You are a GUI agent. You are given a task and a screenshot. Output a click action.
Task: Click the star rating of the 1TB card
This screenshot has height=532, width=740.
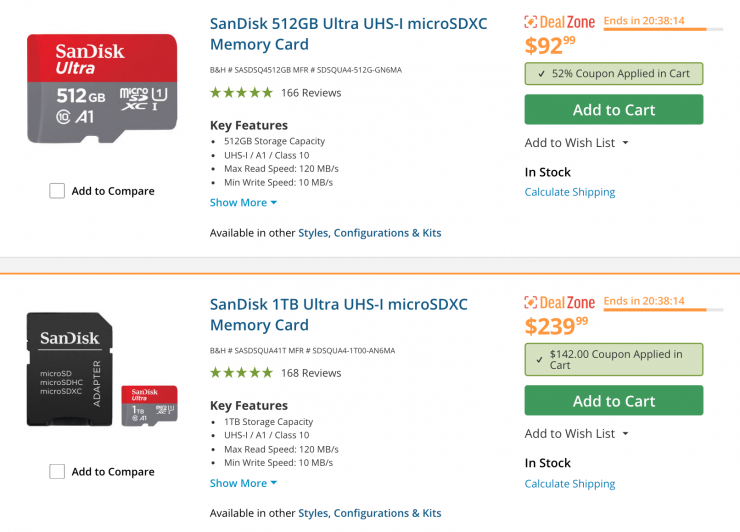tap(241, 373)
